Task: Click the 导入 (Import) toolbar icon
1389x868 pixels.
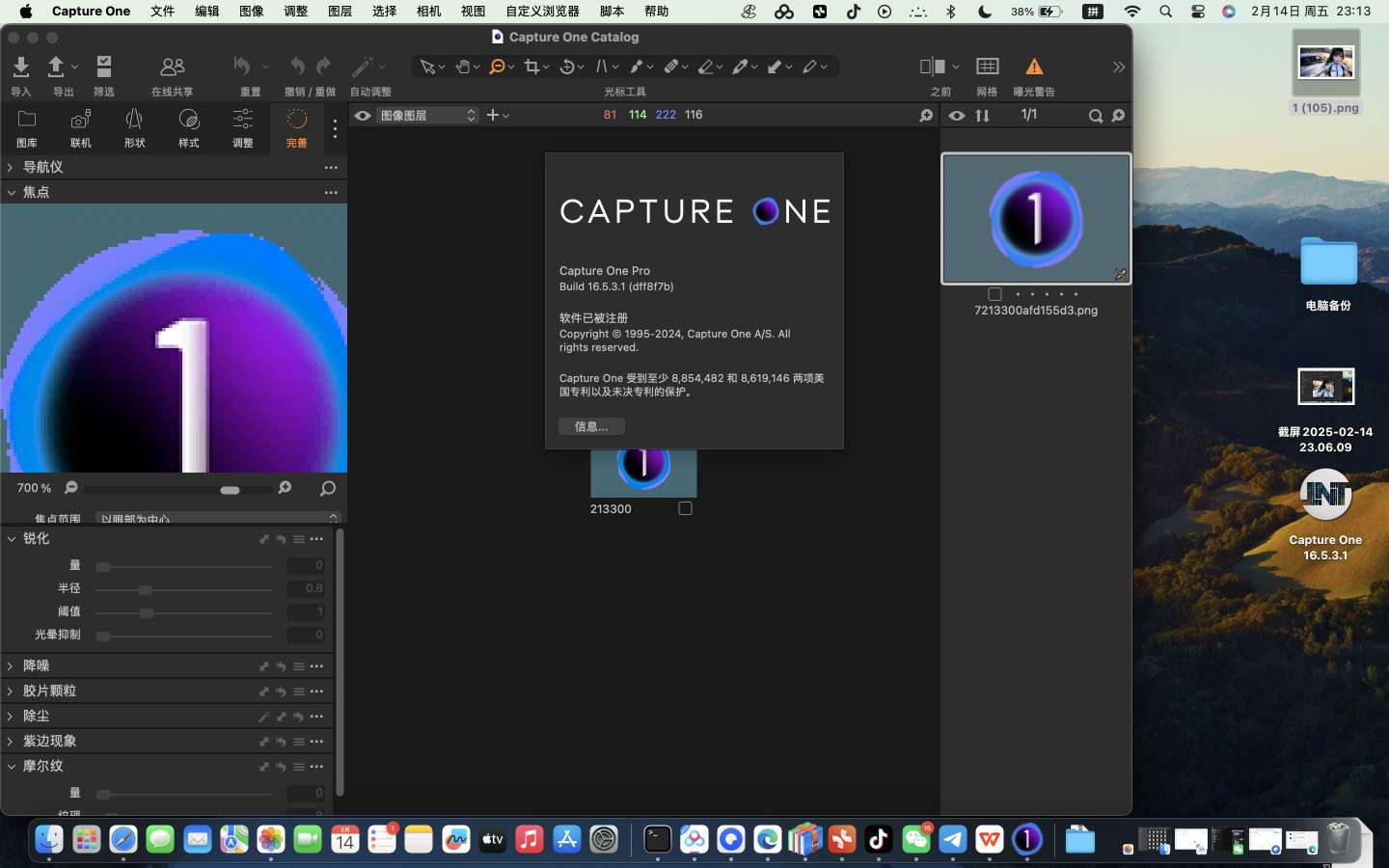Action: [x=21, y=67]
